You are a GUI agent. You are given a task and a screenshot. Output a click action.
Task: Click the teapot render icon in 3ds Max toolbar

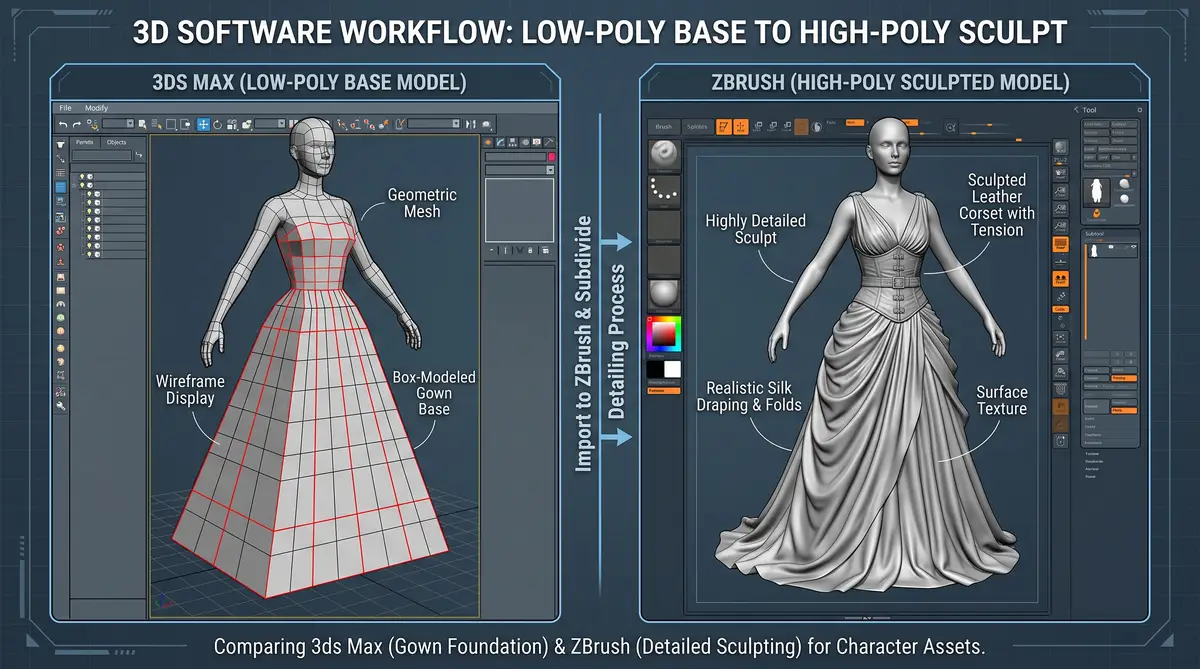click(x=486, y=124)
